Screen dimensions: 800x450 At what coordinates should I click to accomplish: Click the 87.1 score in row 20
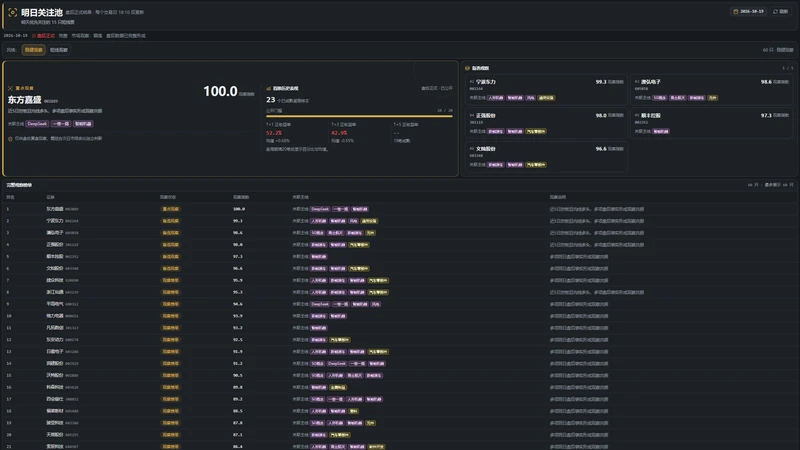coord(238,435)
